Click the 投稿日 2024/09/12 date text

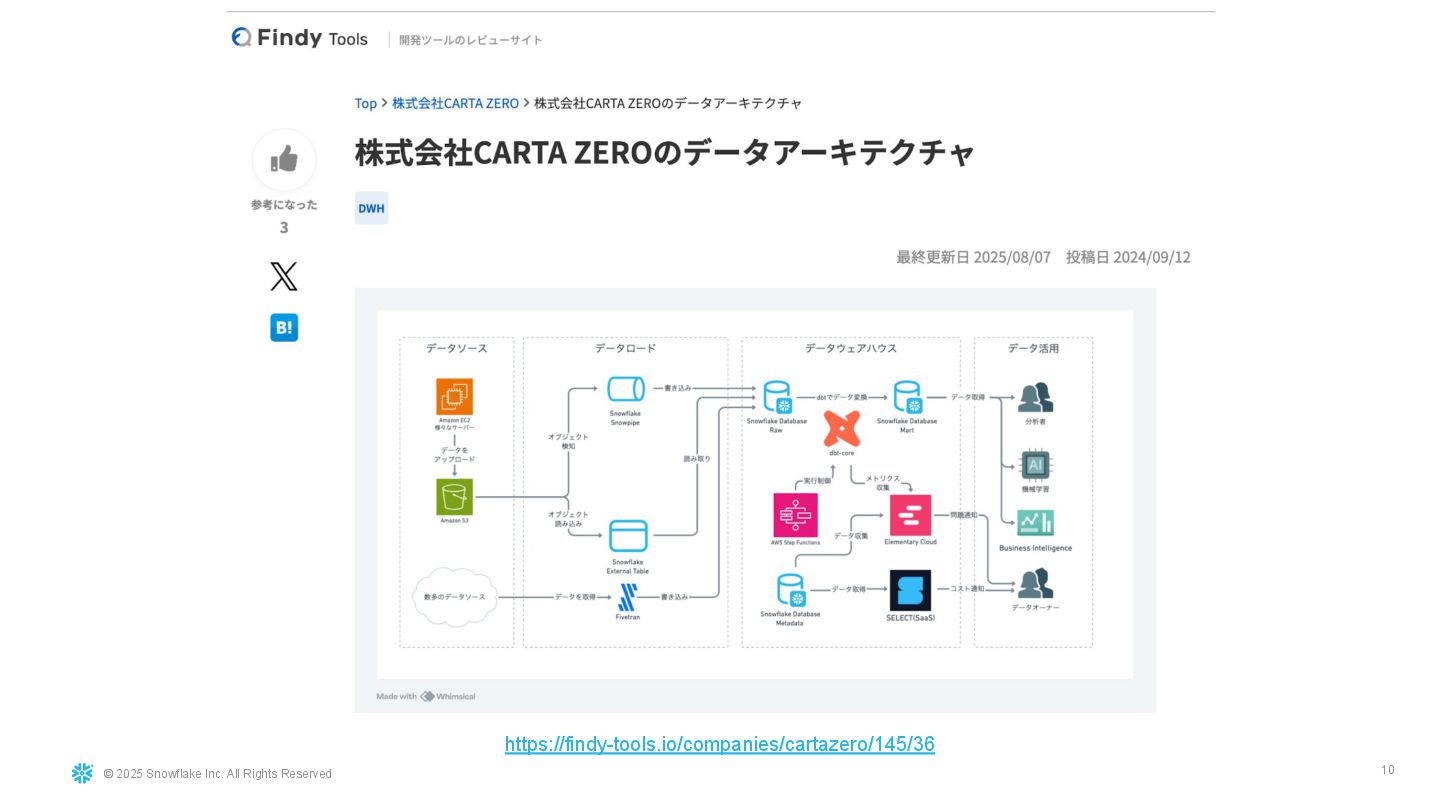click(1128, 257)
